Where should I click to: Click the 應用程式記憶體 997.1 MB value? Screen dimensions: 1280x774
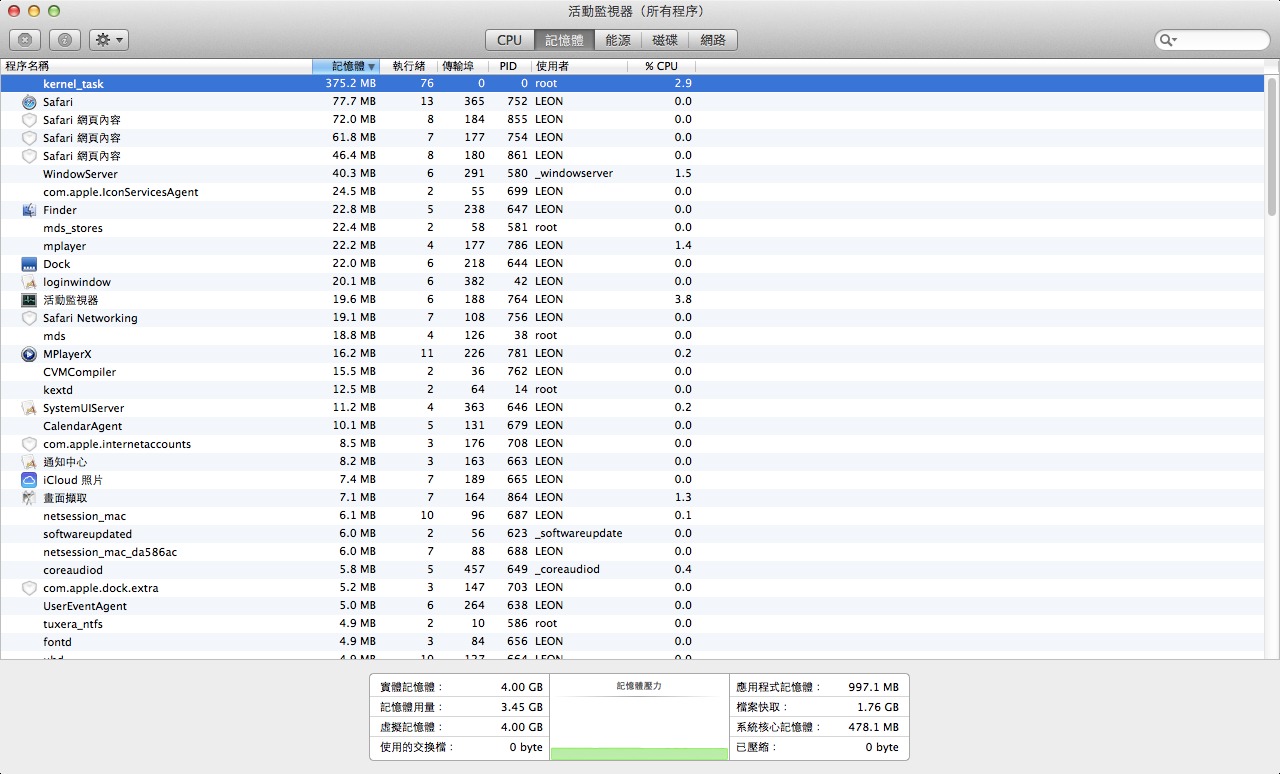872,688
